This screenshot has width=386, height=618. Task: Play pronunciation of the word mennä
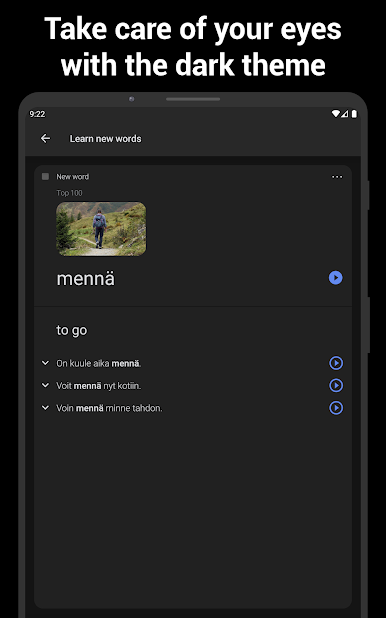coord(336,278)
